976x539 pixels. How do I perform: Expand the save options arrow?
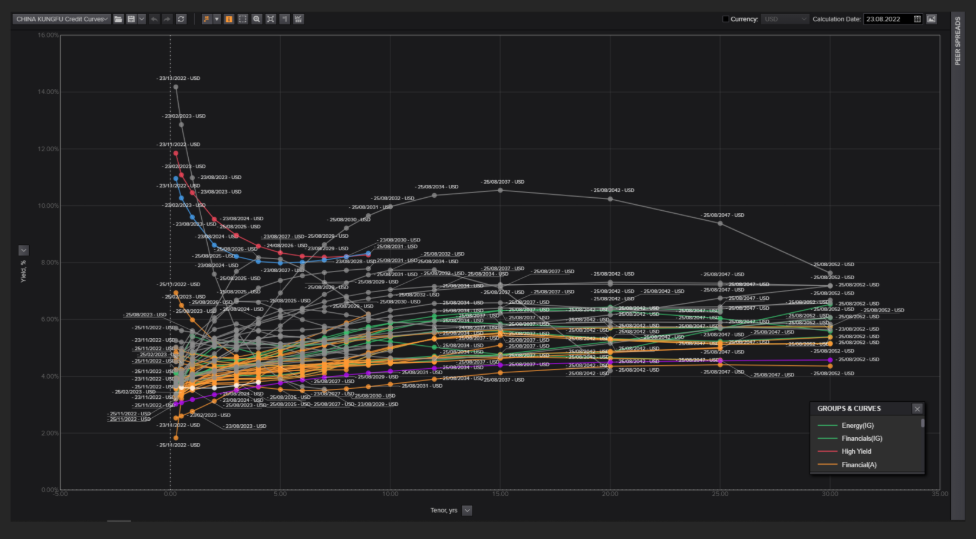coord(141,19)
